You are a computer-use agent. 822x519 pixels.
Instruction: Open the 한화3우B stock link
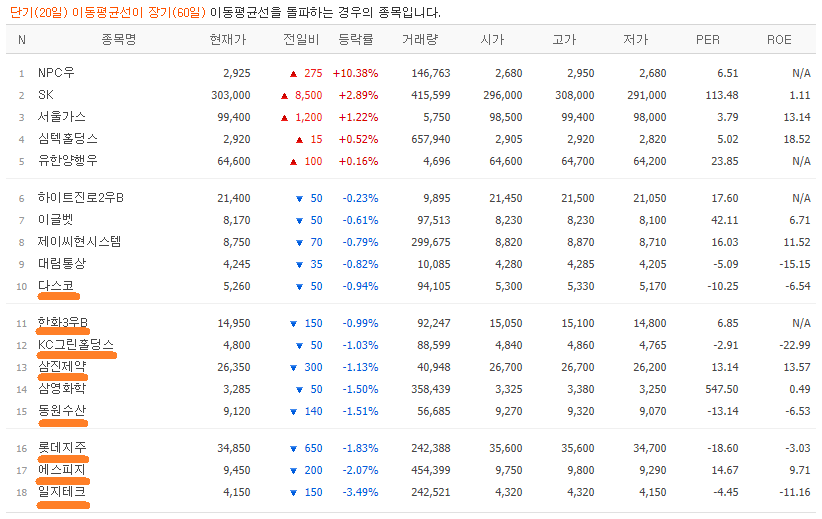point(63,323)
